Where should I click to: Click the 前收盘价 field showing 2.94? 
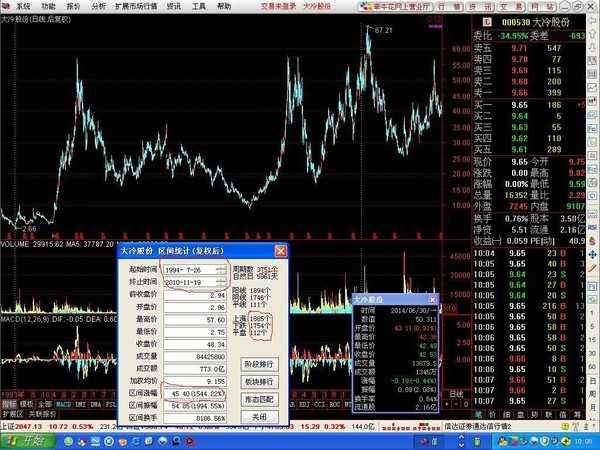click(195, 295)
